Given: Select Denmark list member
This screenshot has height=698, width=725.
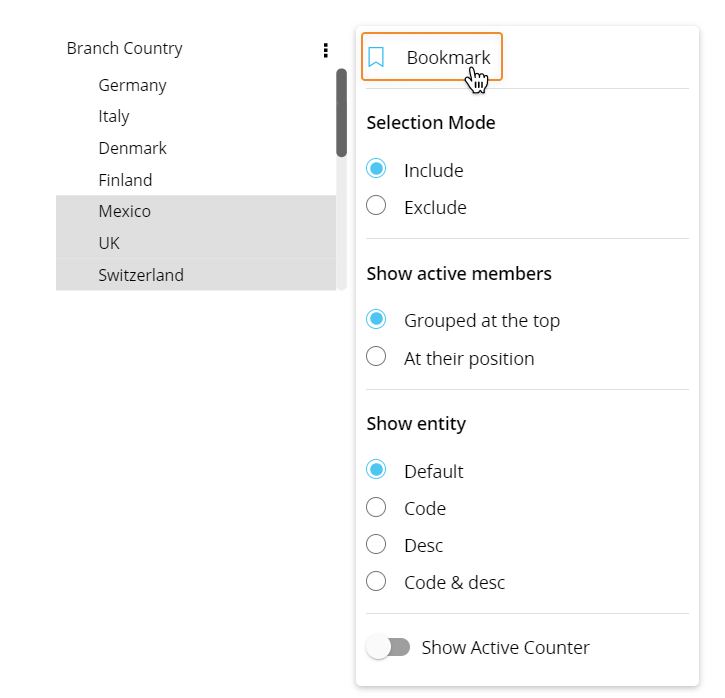Looking at the screenshot, I should 132,148.
